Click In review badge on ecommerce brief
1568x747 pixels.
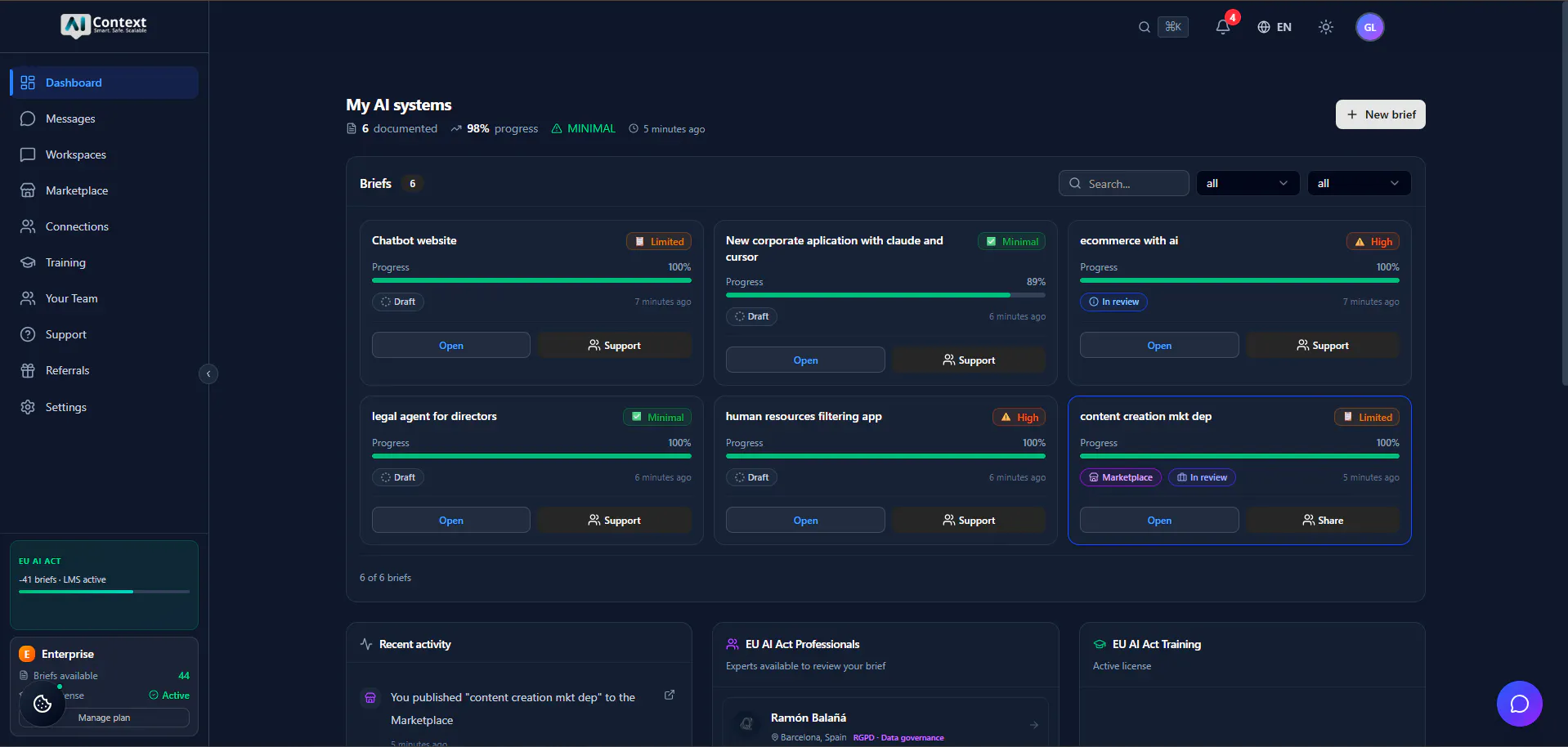tap(1113, 302)
